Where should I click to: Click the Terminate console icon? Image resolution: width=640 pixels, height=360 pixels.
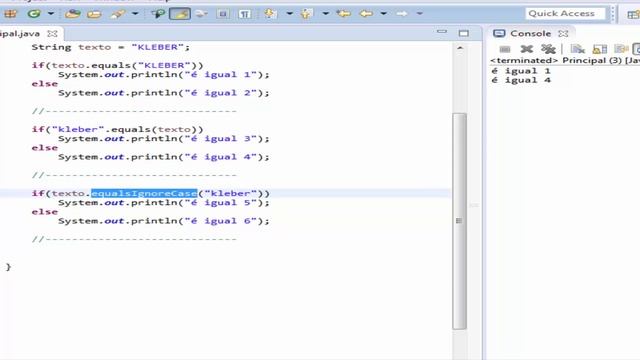(x=505, y=49)
